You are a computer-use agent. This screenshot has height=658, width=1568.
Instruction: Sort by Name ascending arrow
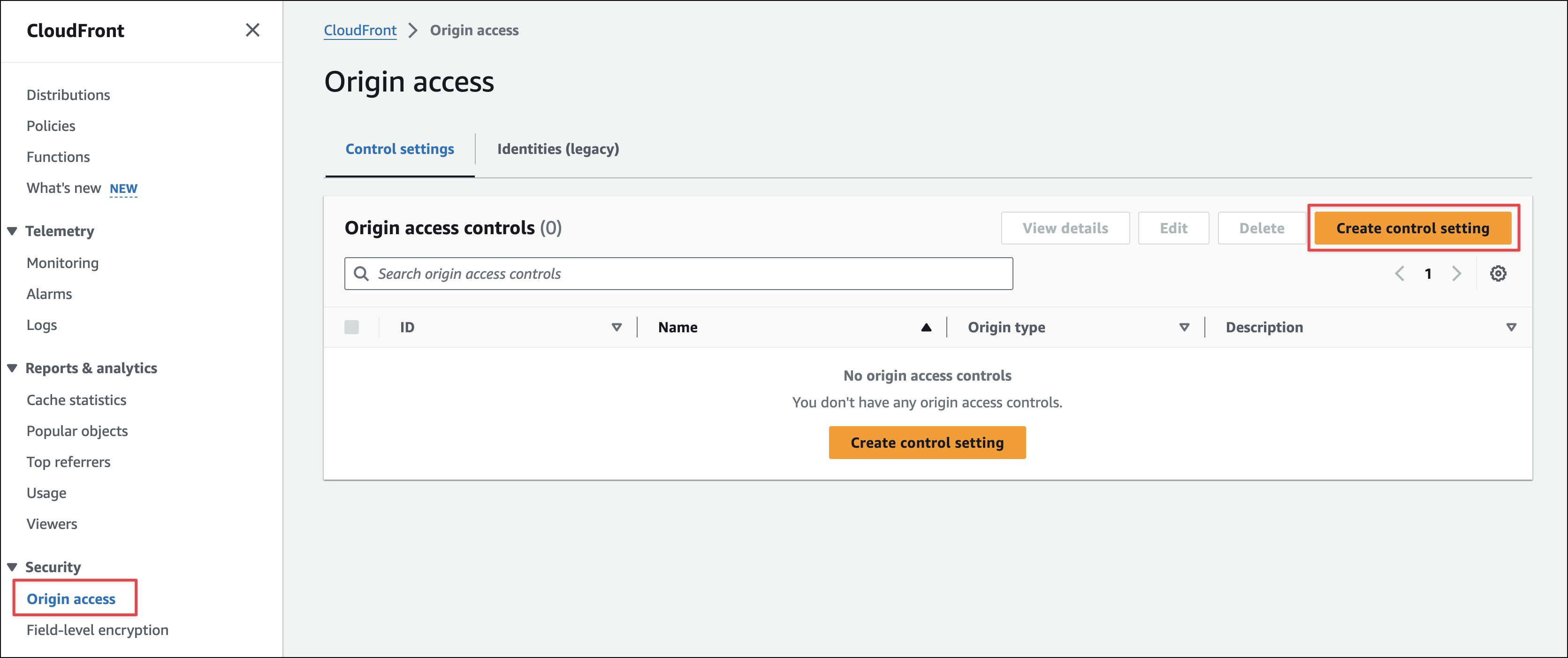(x=926, y=328)
